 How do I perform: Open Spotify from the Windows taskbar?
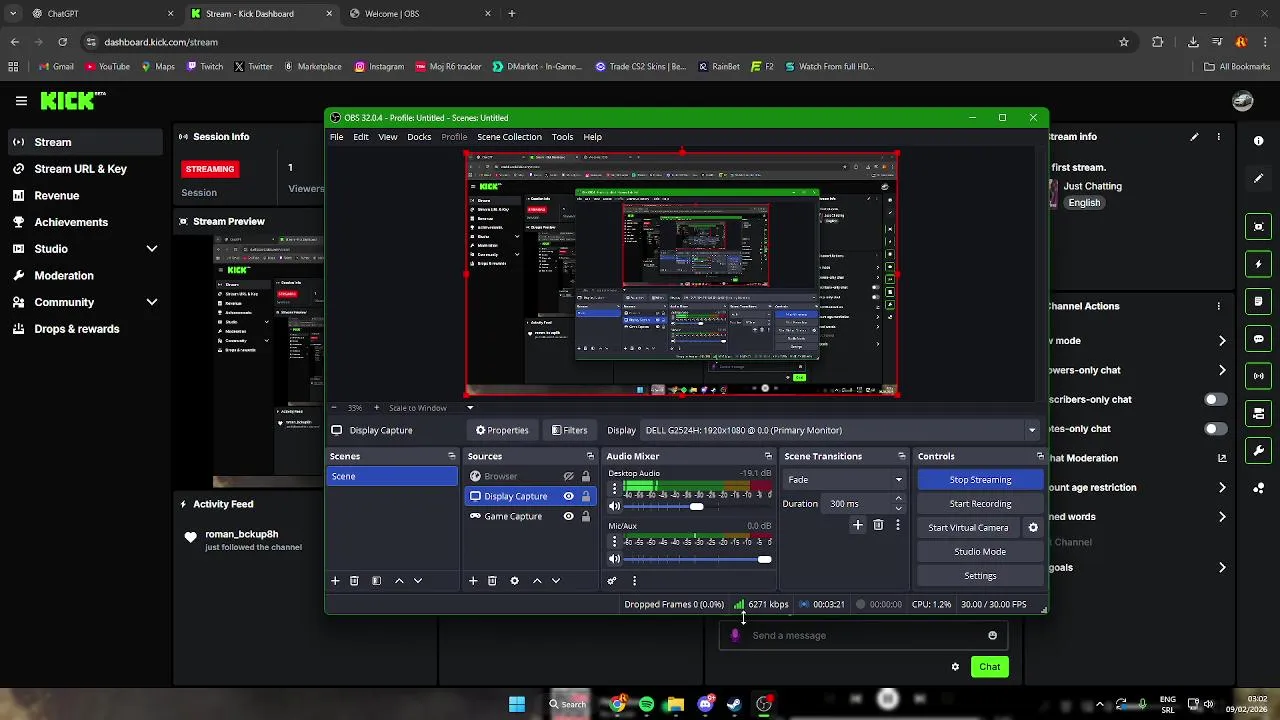[646, 704]
